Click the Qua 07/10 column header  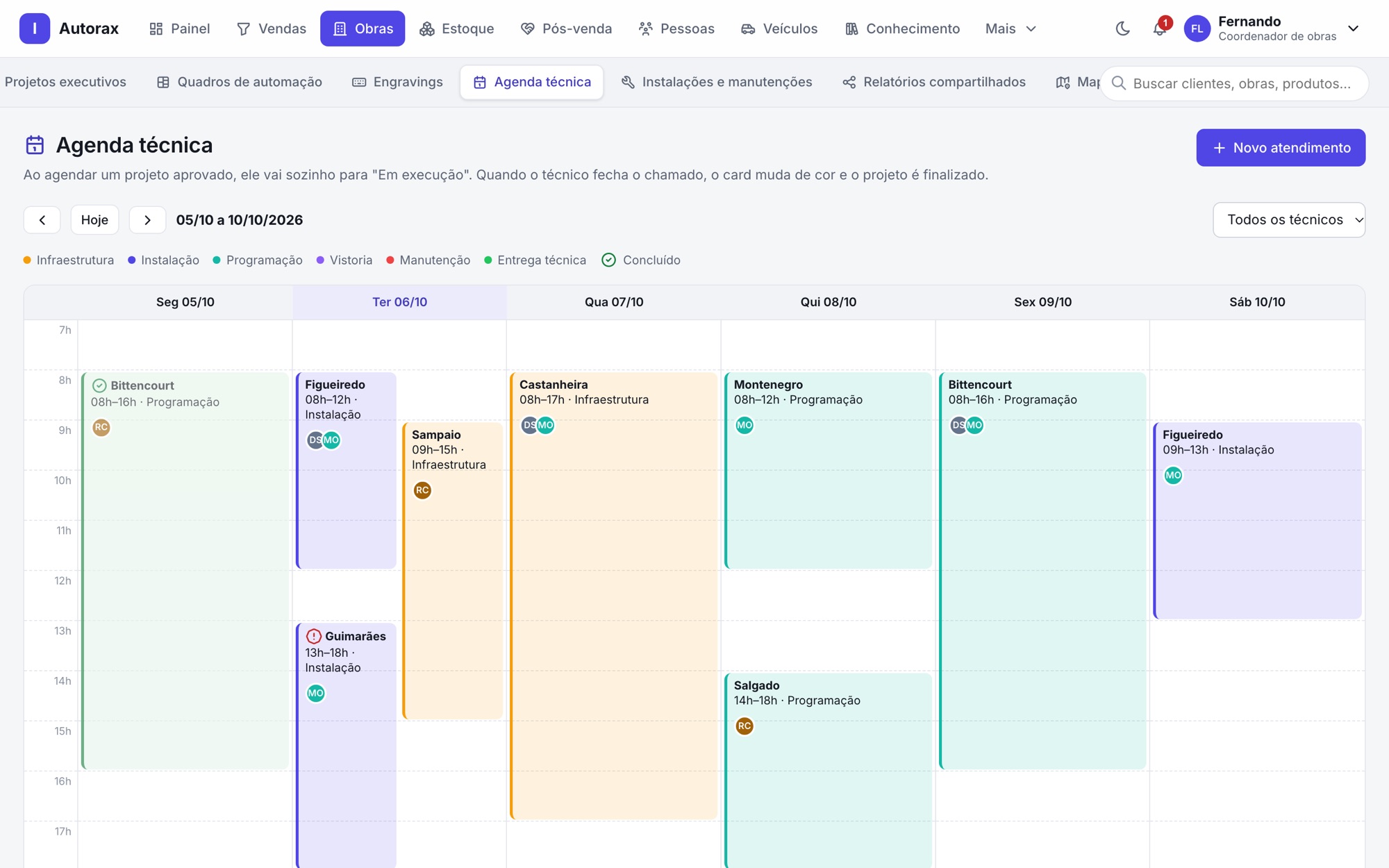coord(614,302)
